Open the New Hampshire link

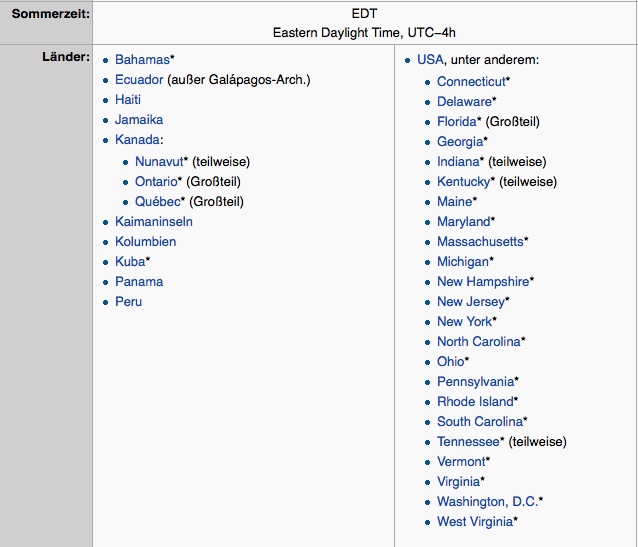483,282
